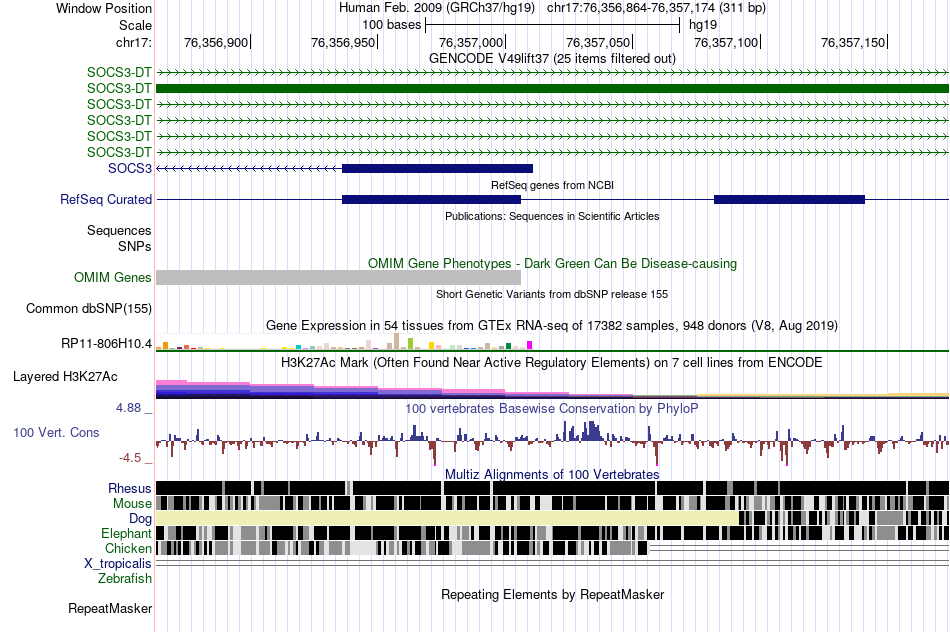The image size is (950, 632).
Task: Select the Scale track label
Action: tap(135, 25)
